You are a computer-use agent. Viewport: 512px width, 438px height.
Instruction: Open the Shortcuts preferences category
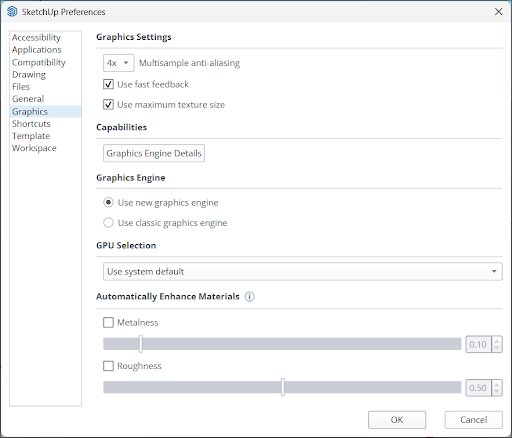[31, 124]
